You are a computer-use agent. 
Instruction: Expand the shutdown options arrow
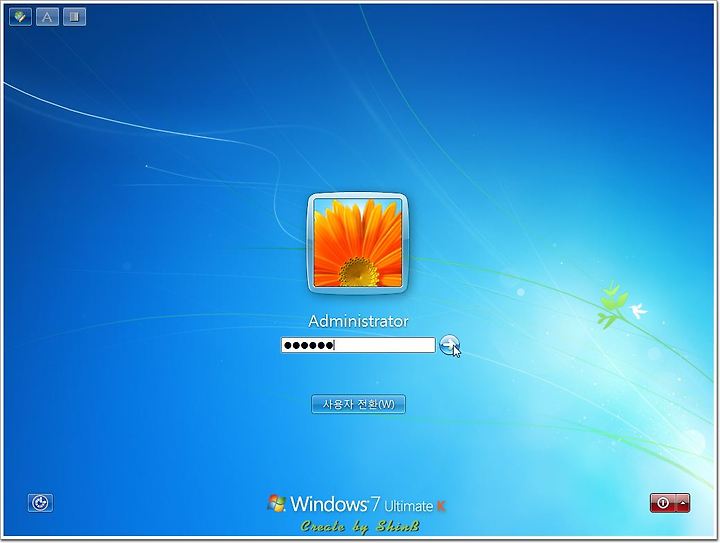coord(683,503)
